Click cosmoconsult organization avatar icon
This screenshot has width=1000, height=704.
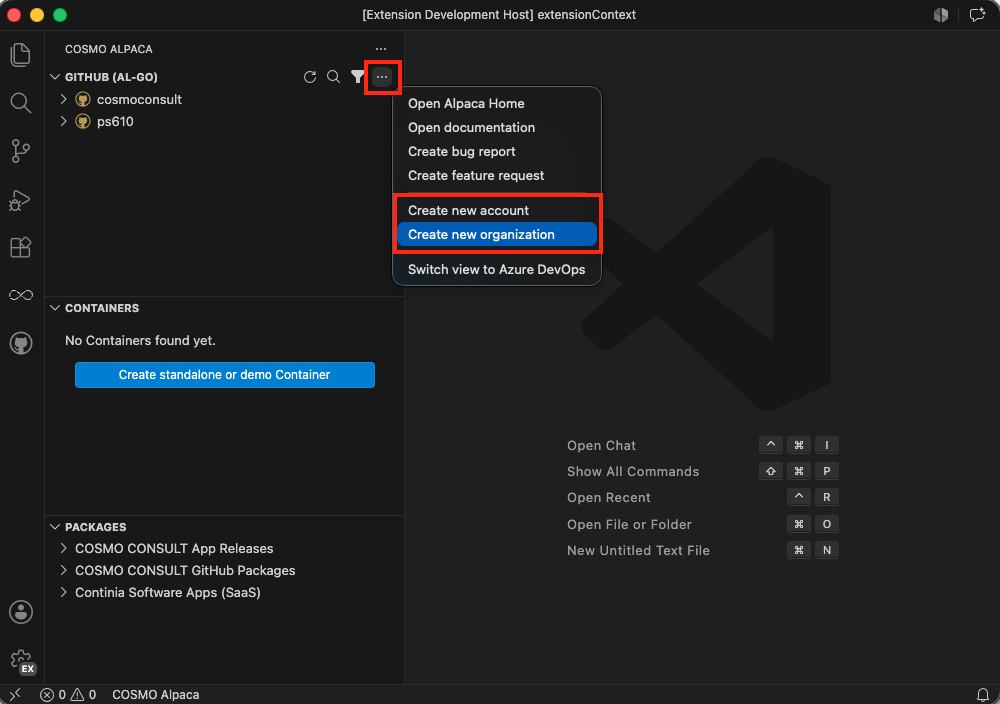point(83,99)
